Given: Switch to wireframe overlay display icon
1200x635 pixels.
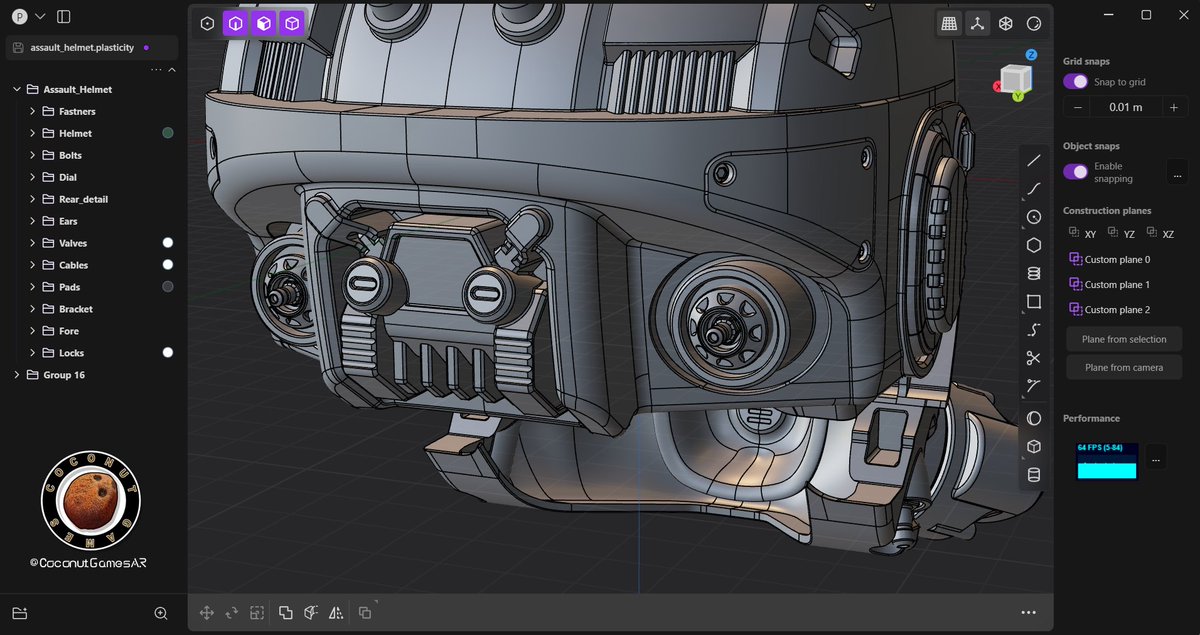Looking at the screenshot, I should 1006,22.
